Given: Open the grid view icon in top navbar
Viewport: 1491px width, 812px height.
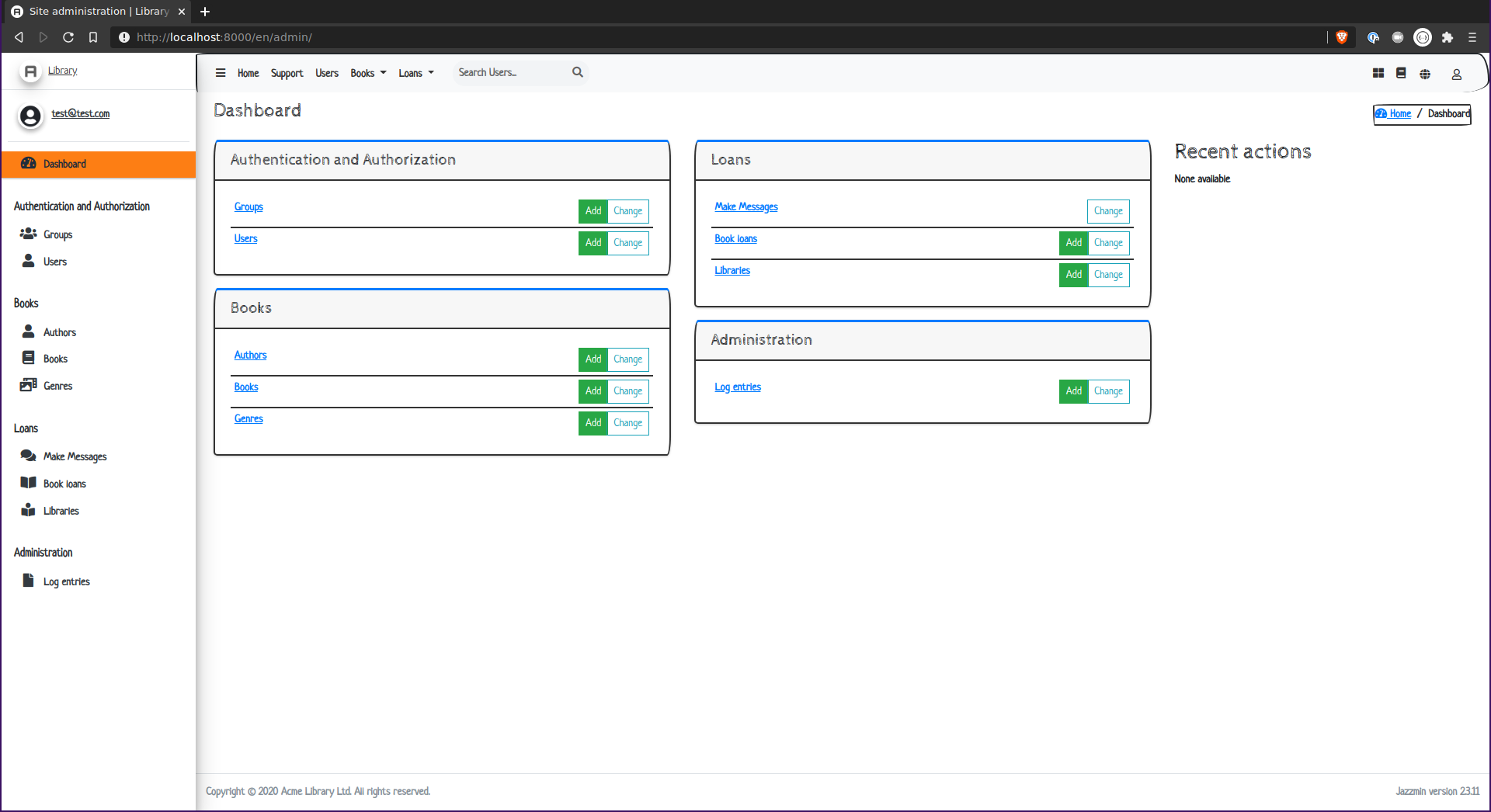Looking at the screenshot, I should pos(1378,73).
